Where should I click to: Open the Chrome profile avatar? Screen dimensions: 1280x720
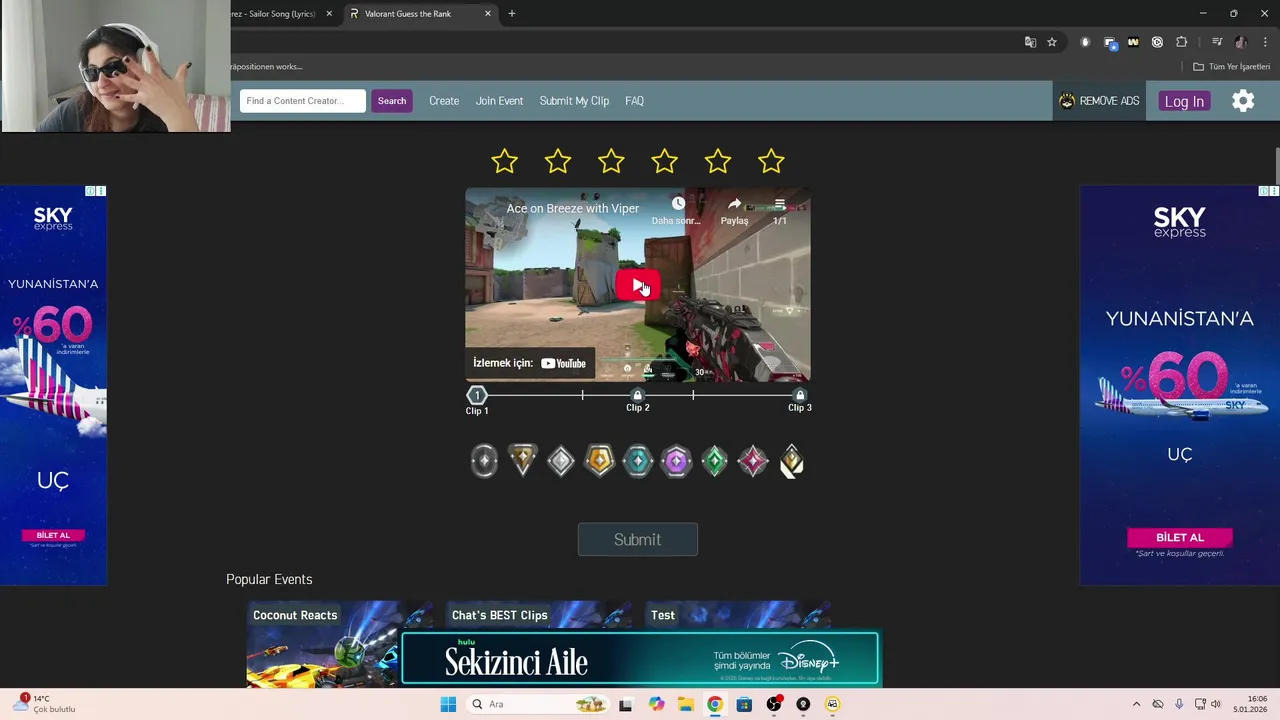[x=1241, y=42]
